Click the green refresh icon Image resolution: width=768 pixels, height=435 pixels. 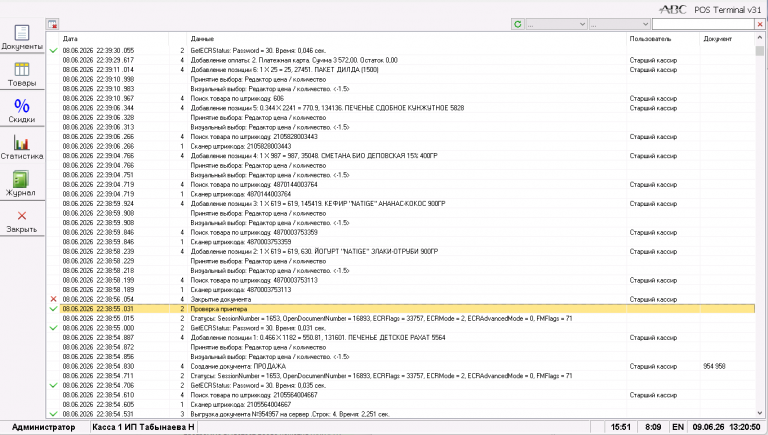518,24
